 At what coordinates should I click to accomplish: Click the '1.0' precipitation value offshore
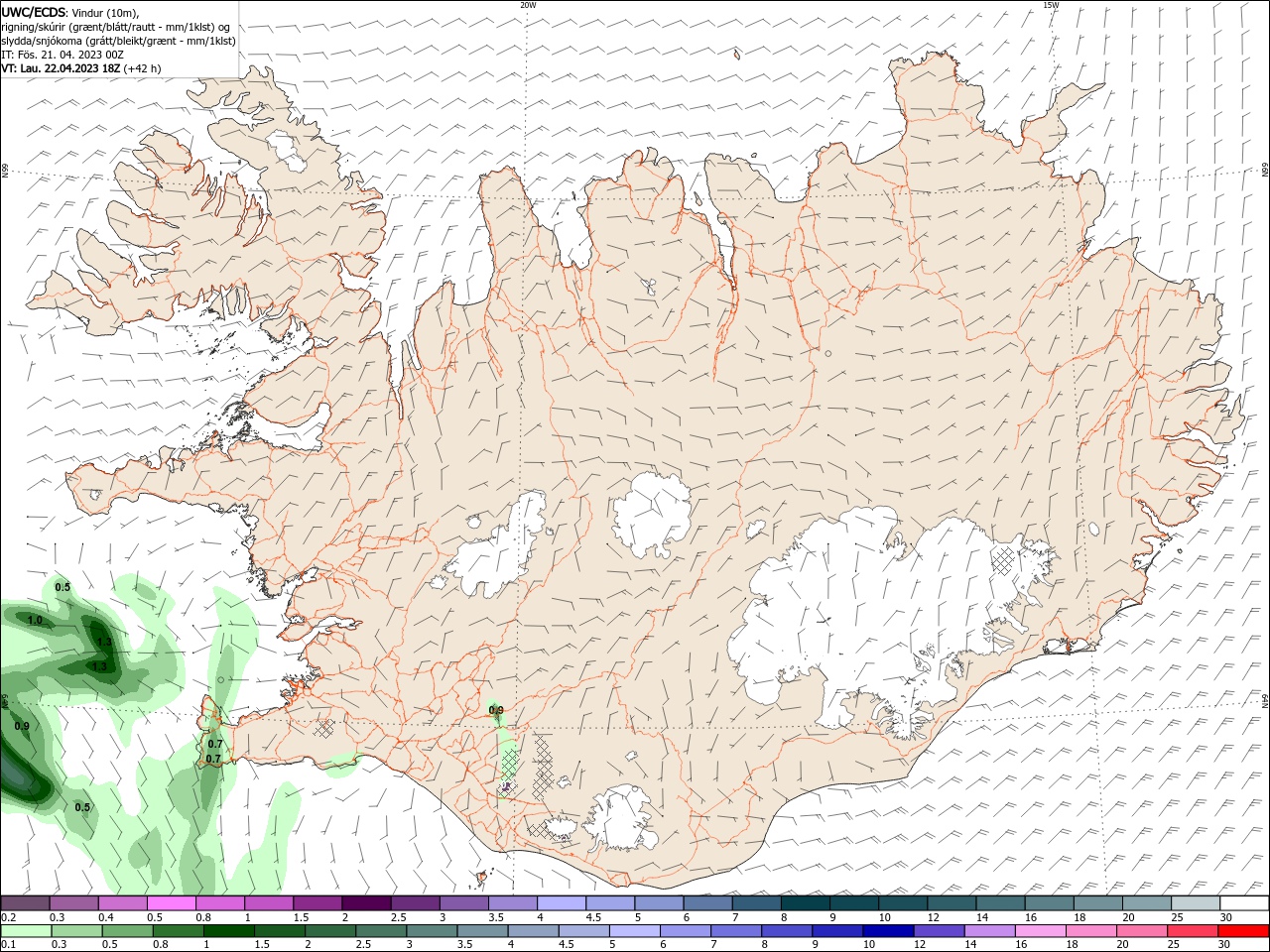point(35,620)
